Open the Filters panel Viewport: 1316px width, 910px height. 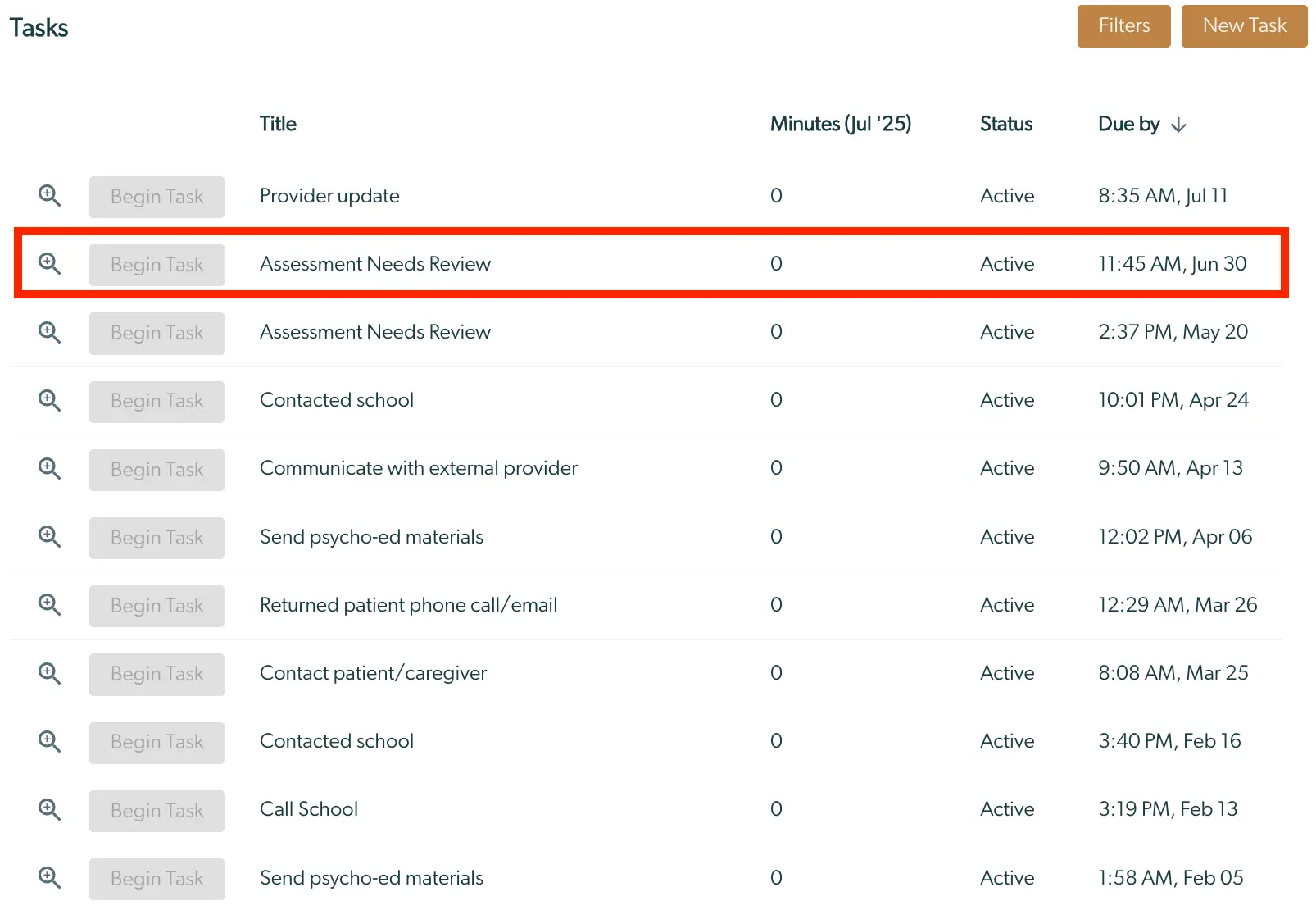(x=1123, y=25)
